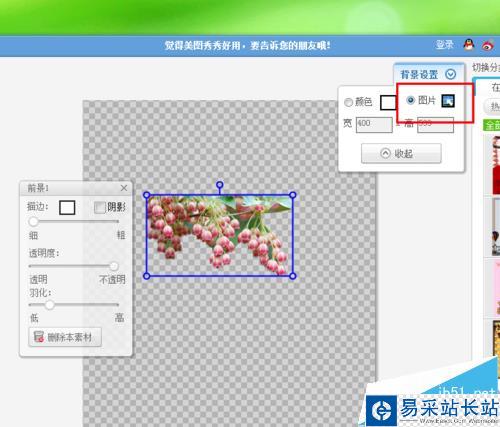Click the rotation handle above the flower image

(x=220, y=184)
